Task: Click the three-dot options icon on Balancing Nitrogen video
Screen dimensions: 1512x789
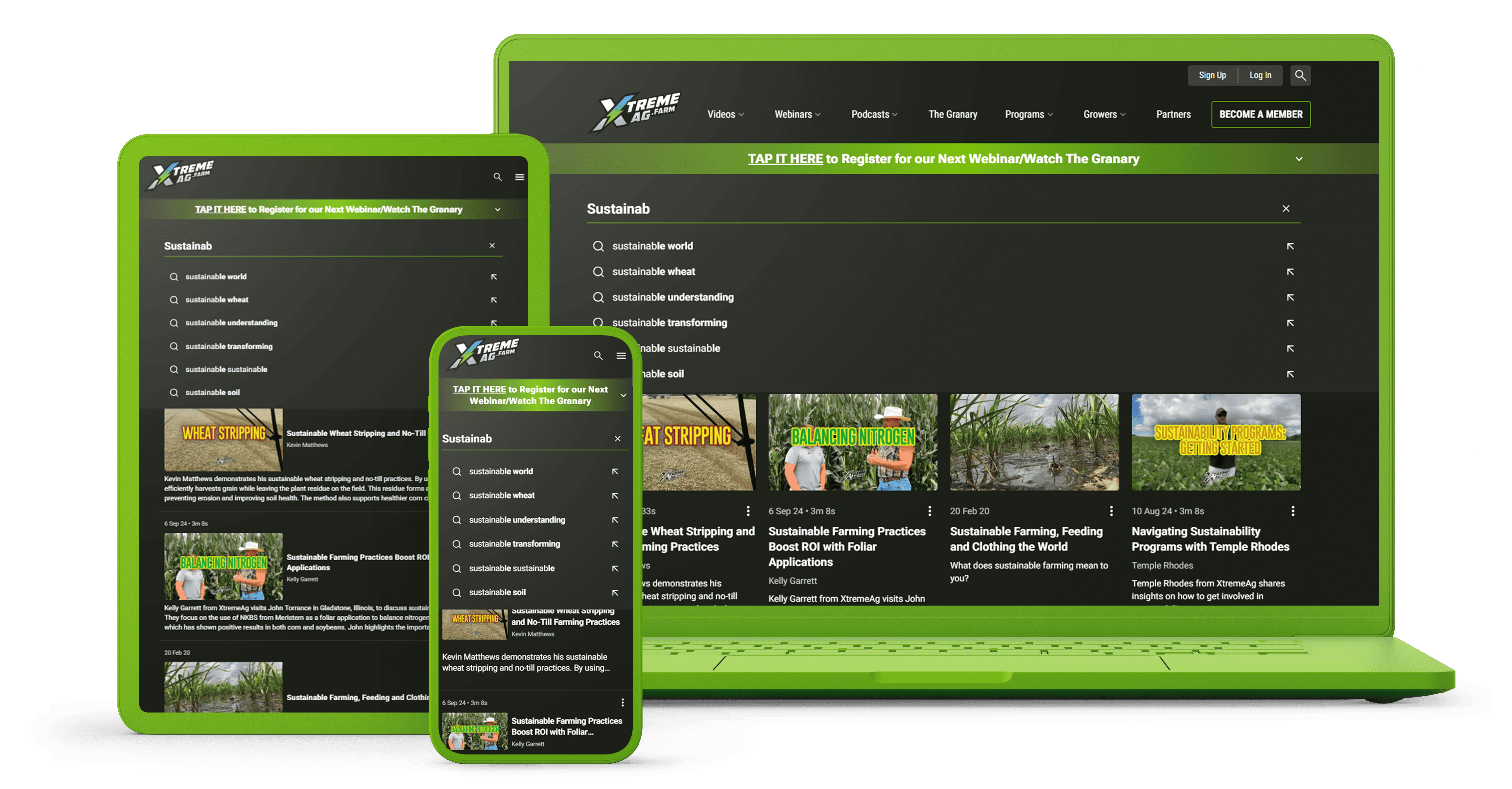Action: [x=928, y=511]
